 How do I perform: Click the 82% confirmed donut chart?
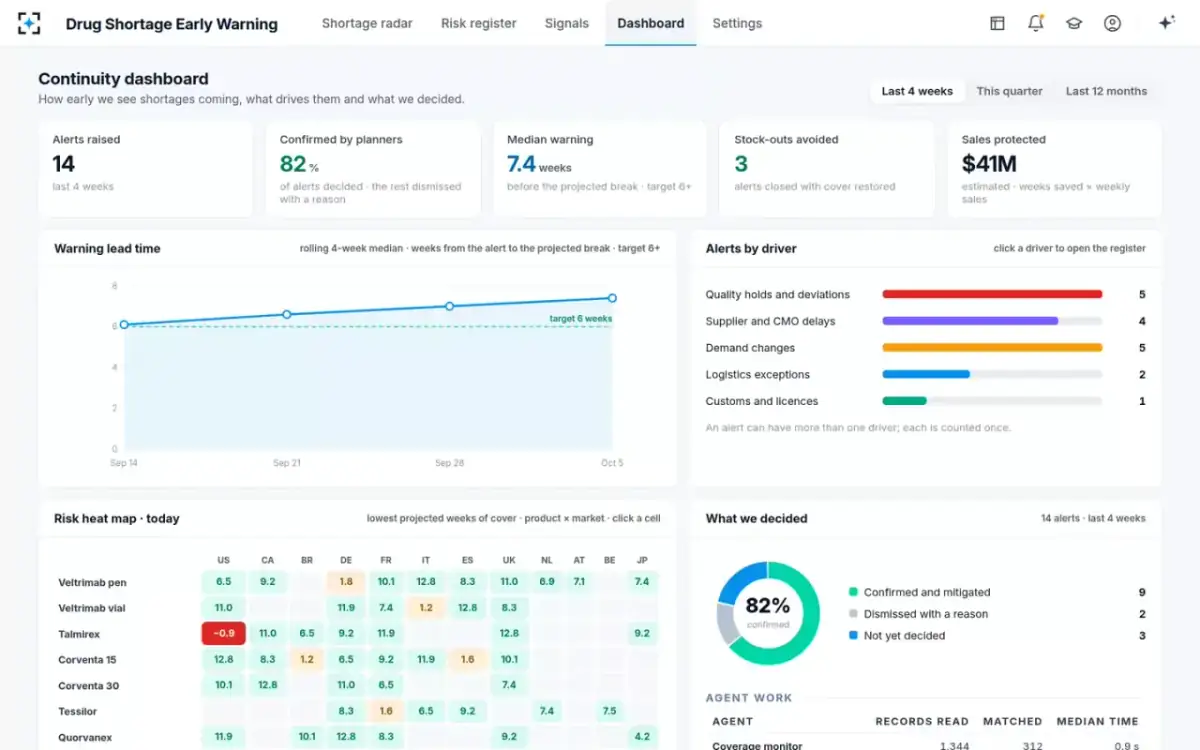tap(768, 613)
